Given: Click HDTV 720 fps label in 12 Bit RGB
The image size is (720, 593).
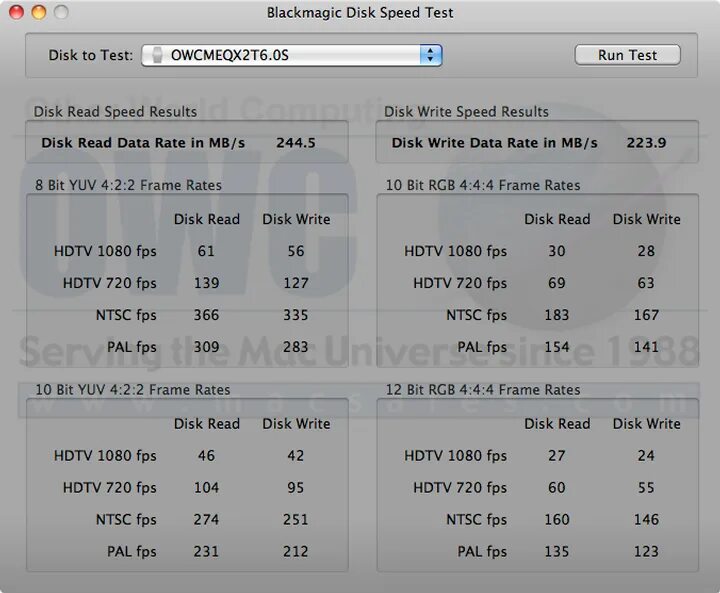Looking at the screenshot, I should point(460,487).
